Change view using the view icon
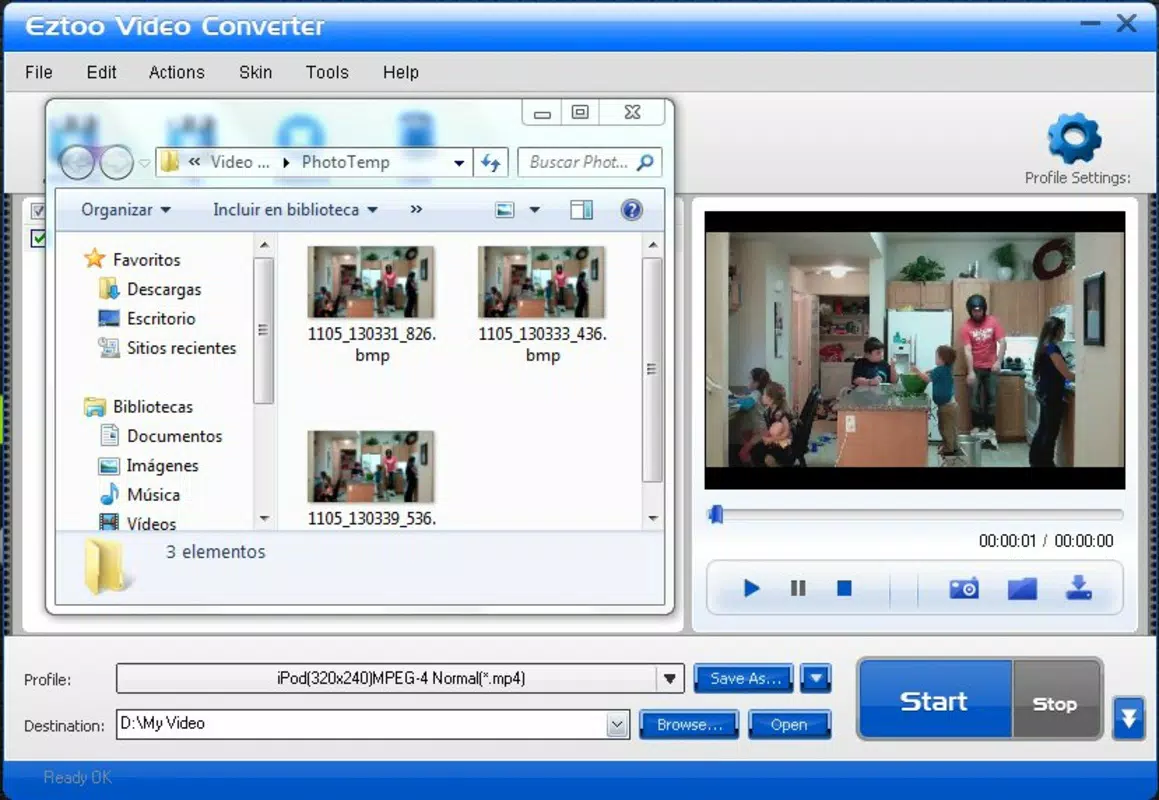The height and width of the screenshot is (800, 1159). point(505,210)
